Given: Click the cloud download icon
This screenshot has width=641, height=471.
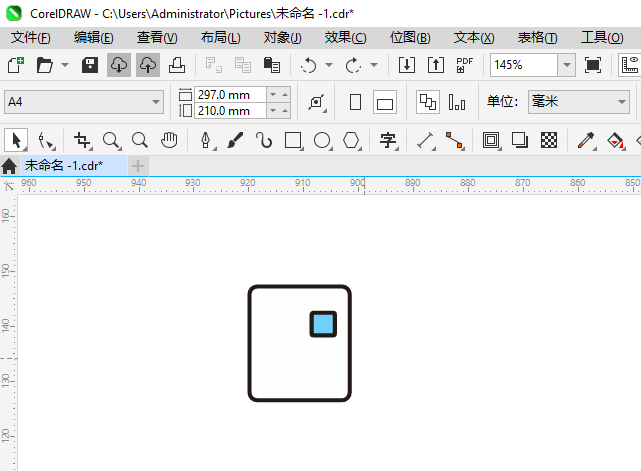Looking at the screenshot, I should [119, 65].
